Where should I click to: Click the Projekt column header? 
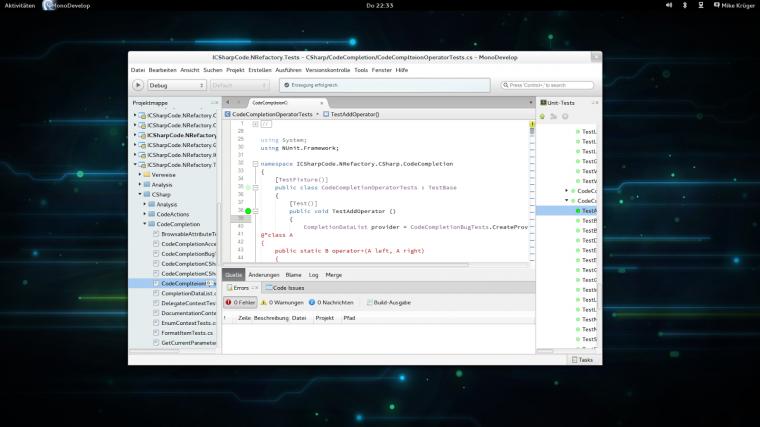[x=325, y=318]
